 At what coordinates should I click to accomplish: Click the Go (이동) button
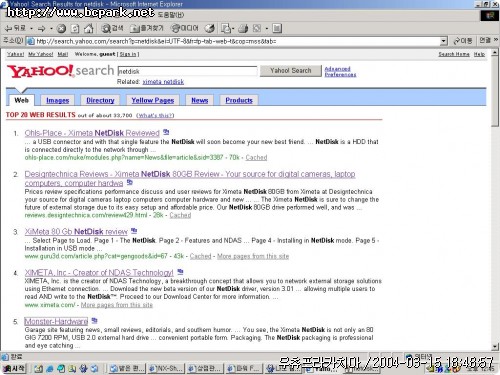(463, 41)
